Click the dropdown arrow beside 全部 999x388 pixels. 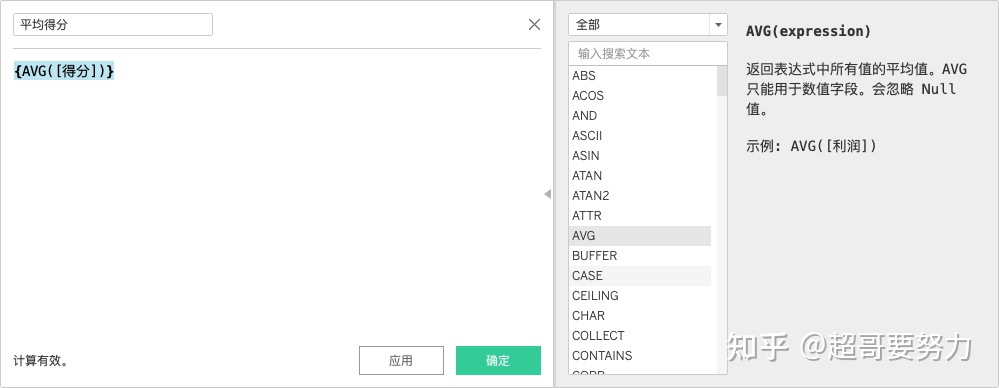[718, 25]
